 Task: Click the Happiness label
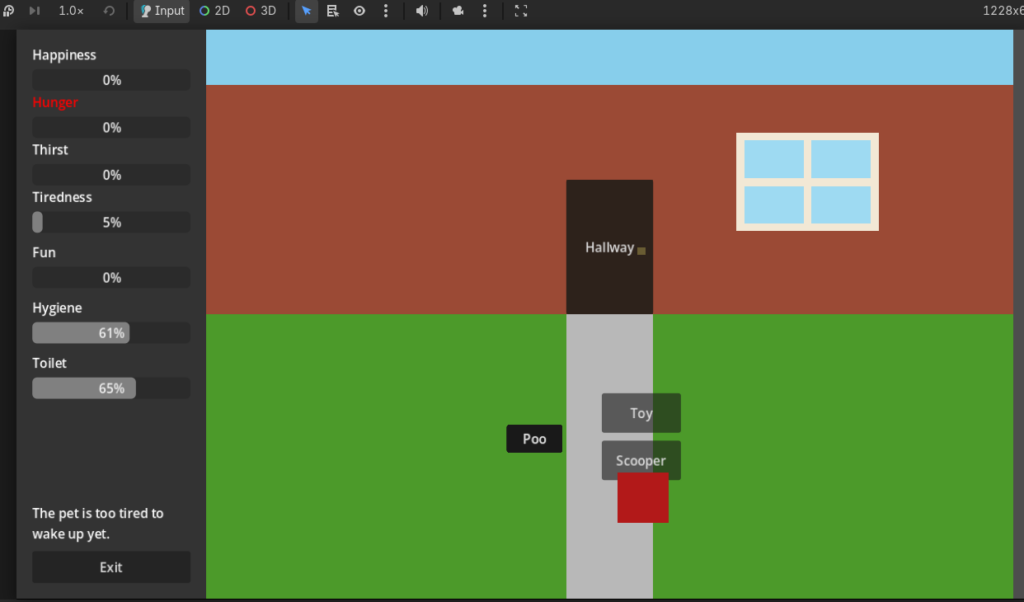(x=64, y=55)
